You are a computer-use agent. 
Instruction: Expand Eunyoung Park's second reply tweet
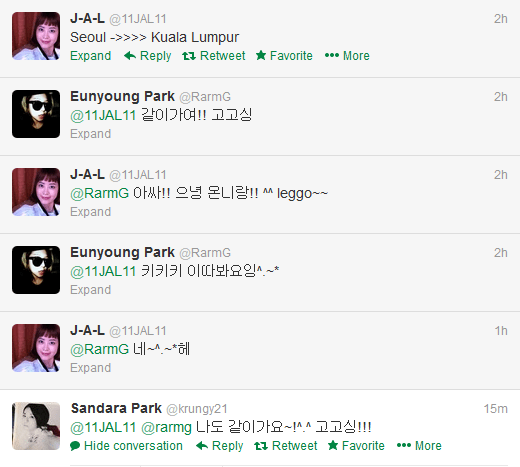[91, 290]
